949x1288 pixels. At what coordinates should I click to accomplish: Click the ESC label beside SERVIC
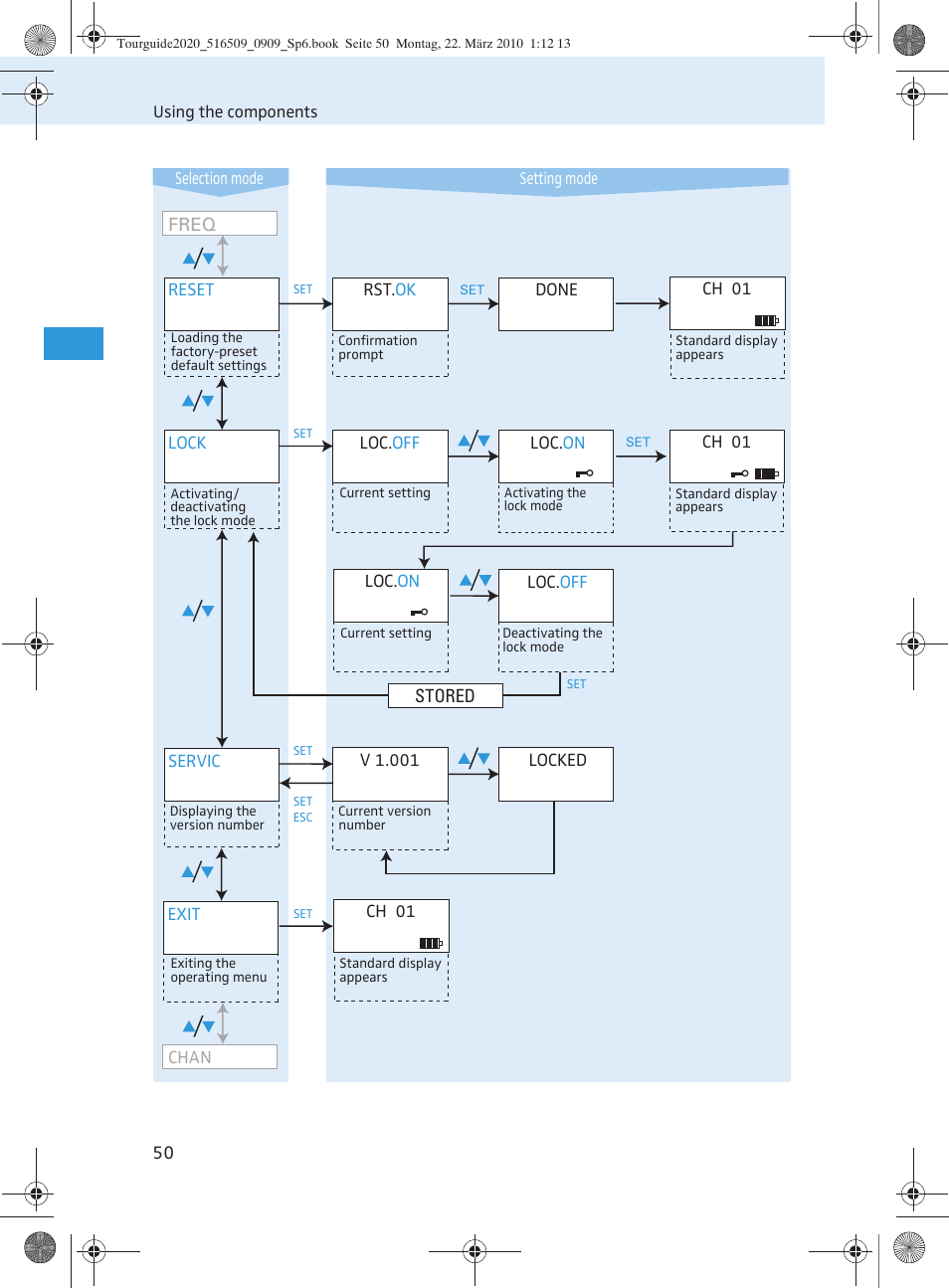pyautogui.click(x=302, y=818)
